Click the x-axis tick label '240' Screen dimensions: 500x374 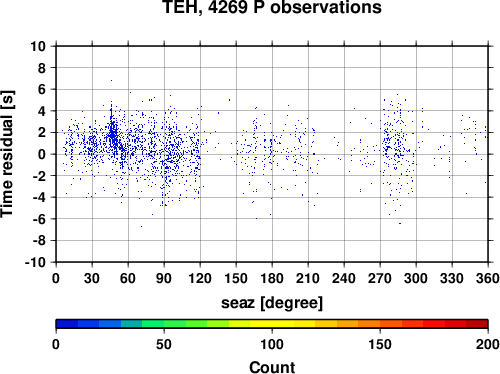pos(344,278)
